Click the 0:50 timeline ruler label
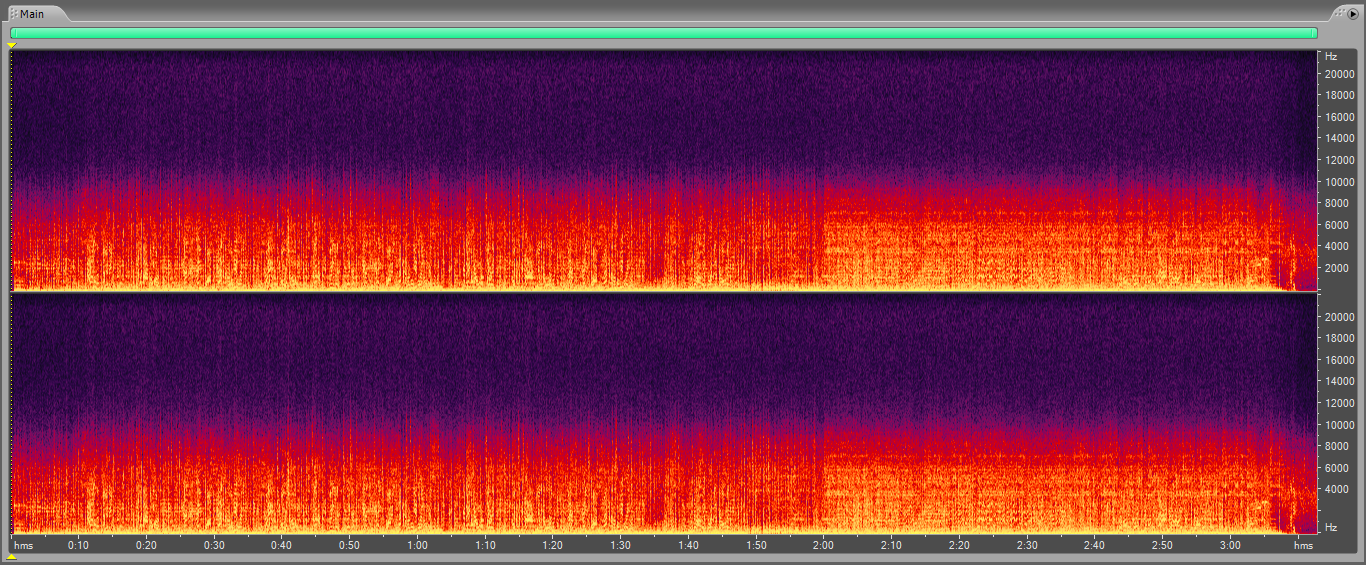Screen dimensions: 1366x565 tap(349, 545)
